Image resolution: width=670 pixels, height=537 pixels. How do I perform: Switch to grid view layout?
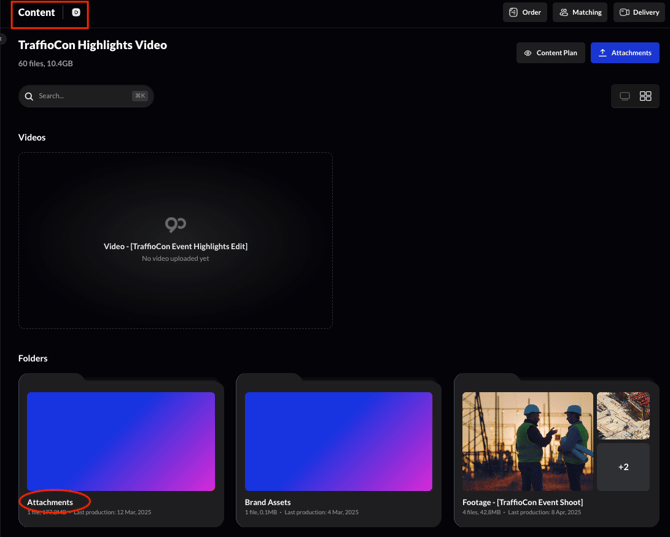pyautogui.click(x=646, y=96)
